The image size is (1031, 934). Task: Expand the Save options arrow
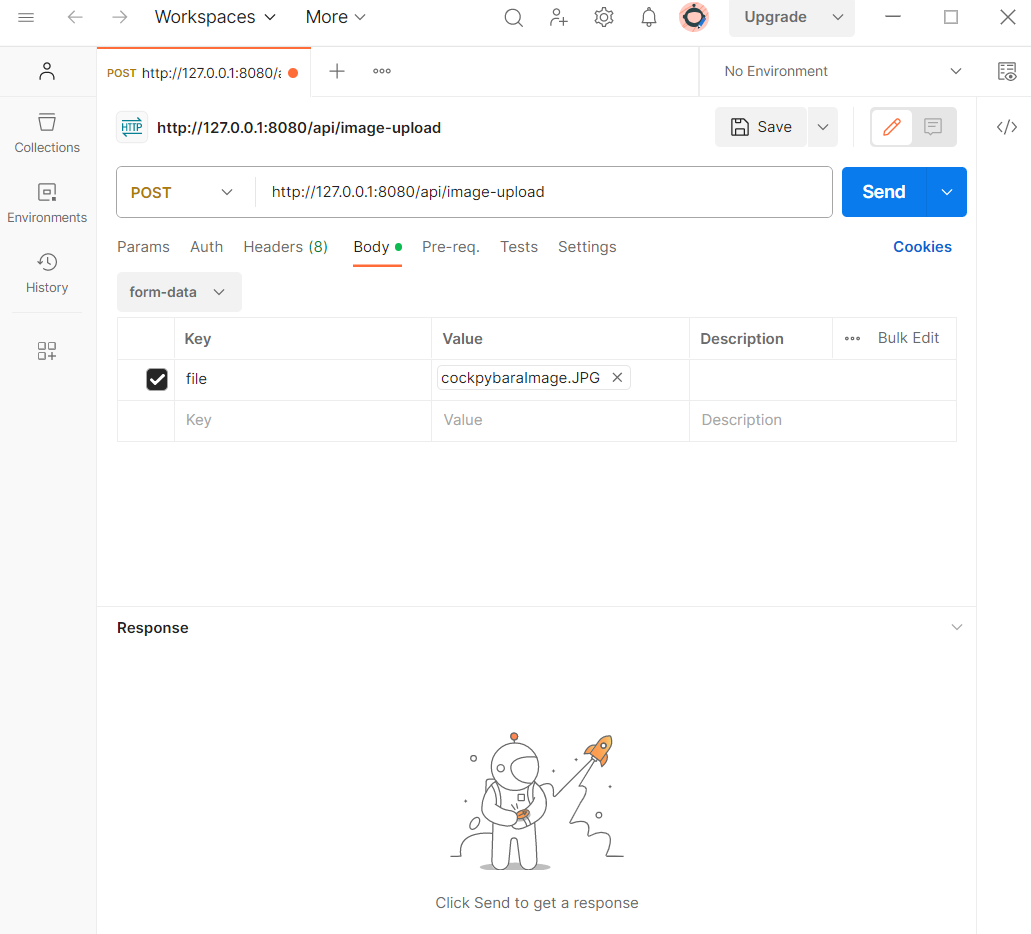[x=823, y=127]
